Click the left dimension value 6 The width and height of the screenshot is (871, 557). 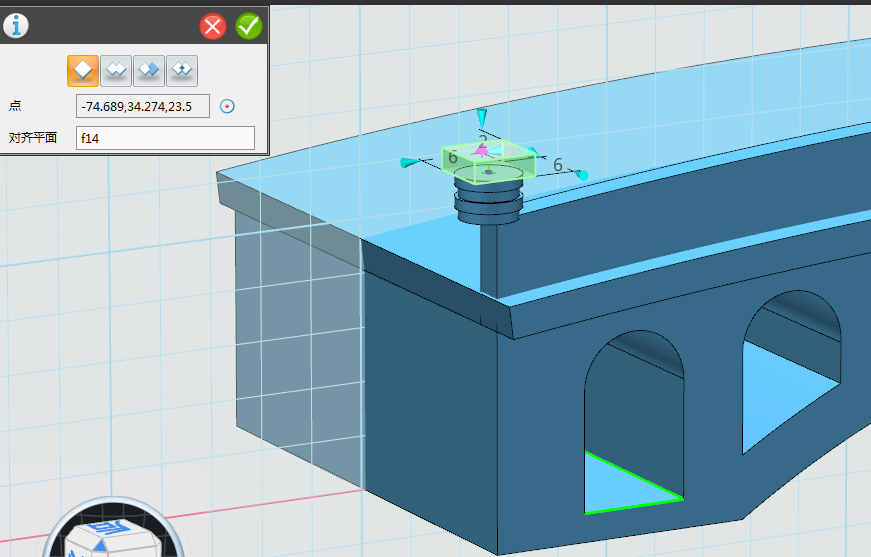452,157
